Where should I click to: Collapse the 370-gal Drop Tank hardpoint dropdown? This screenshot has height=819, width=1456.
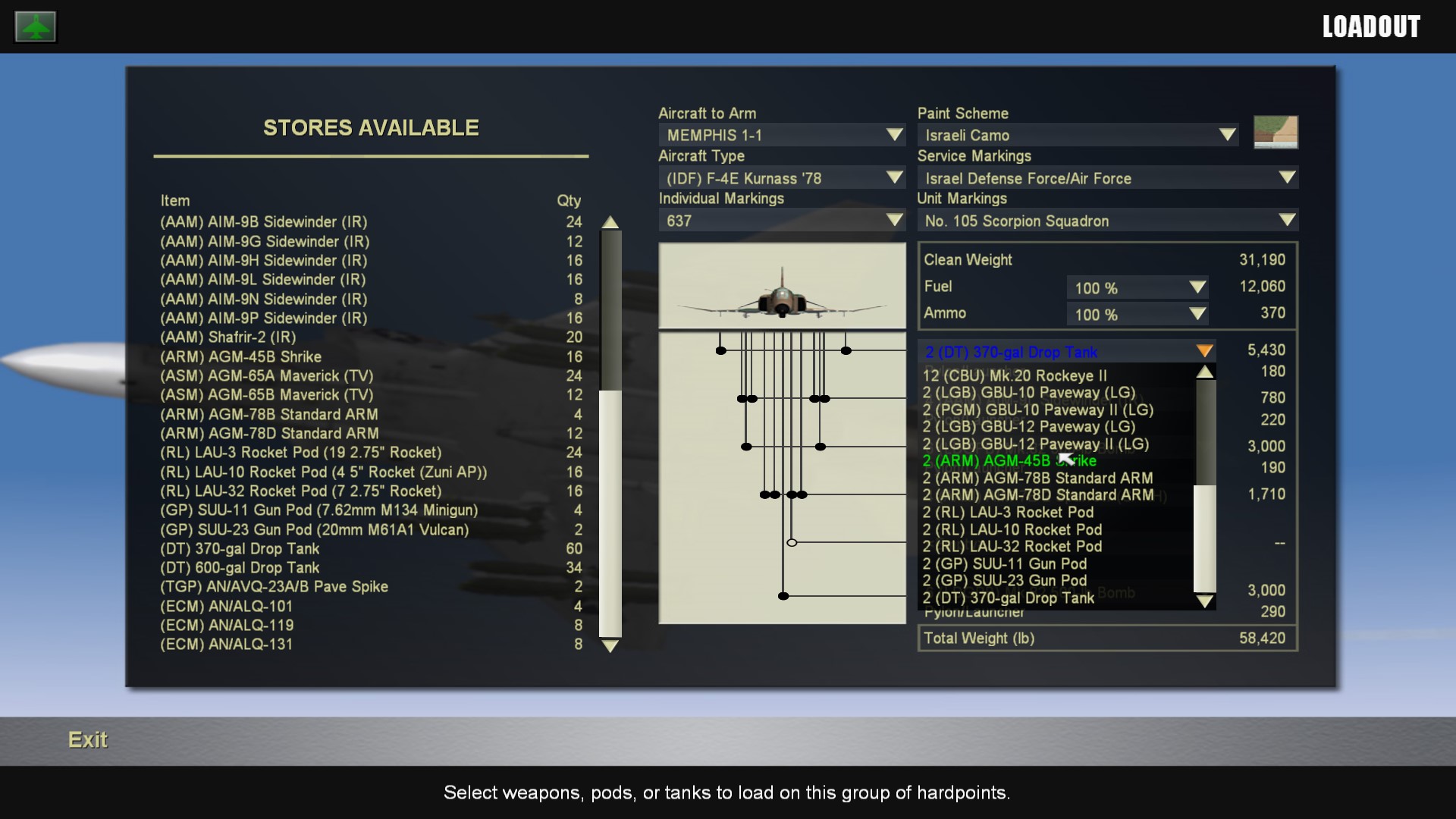[1204, 352]
